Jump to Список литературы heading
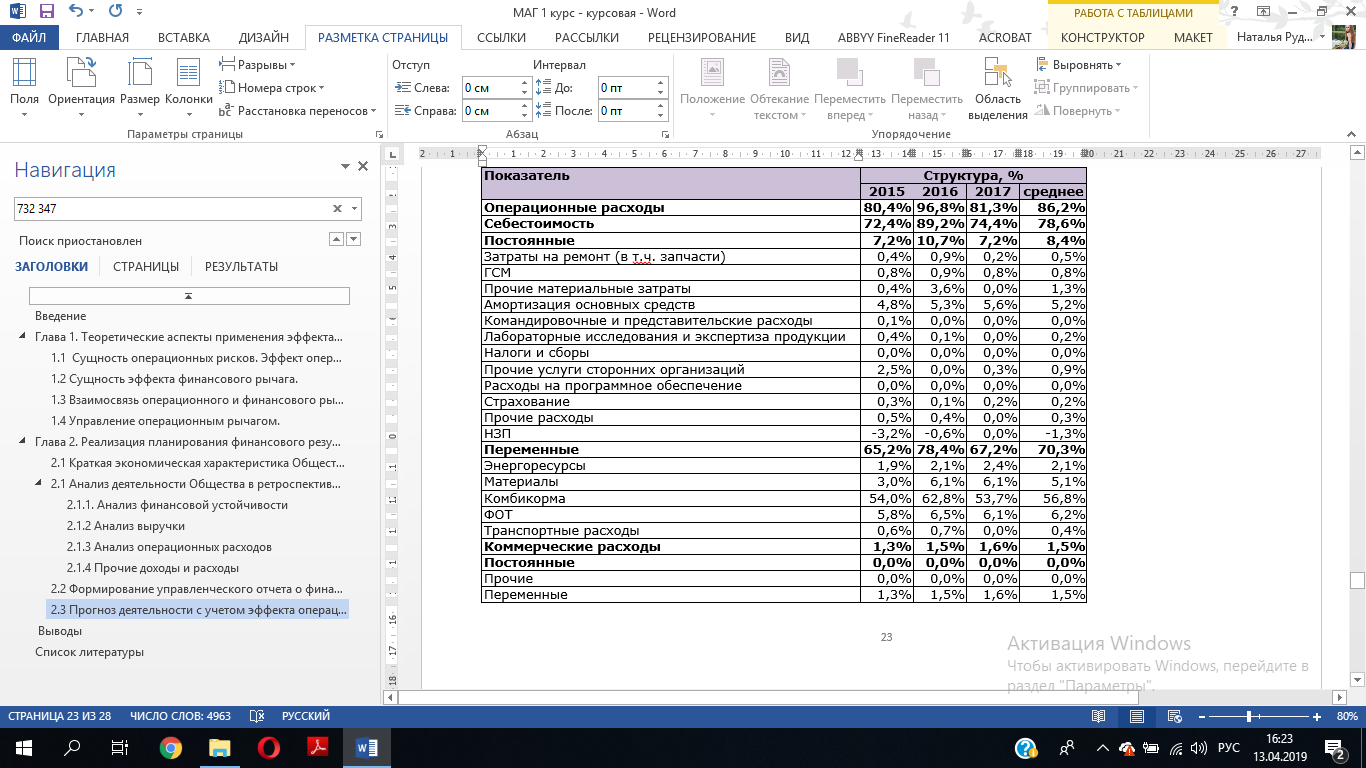Viewport: 1366px width, 768px height. click(x=89, y=652)
